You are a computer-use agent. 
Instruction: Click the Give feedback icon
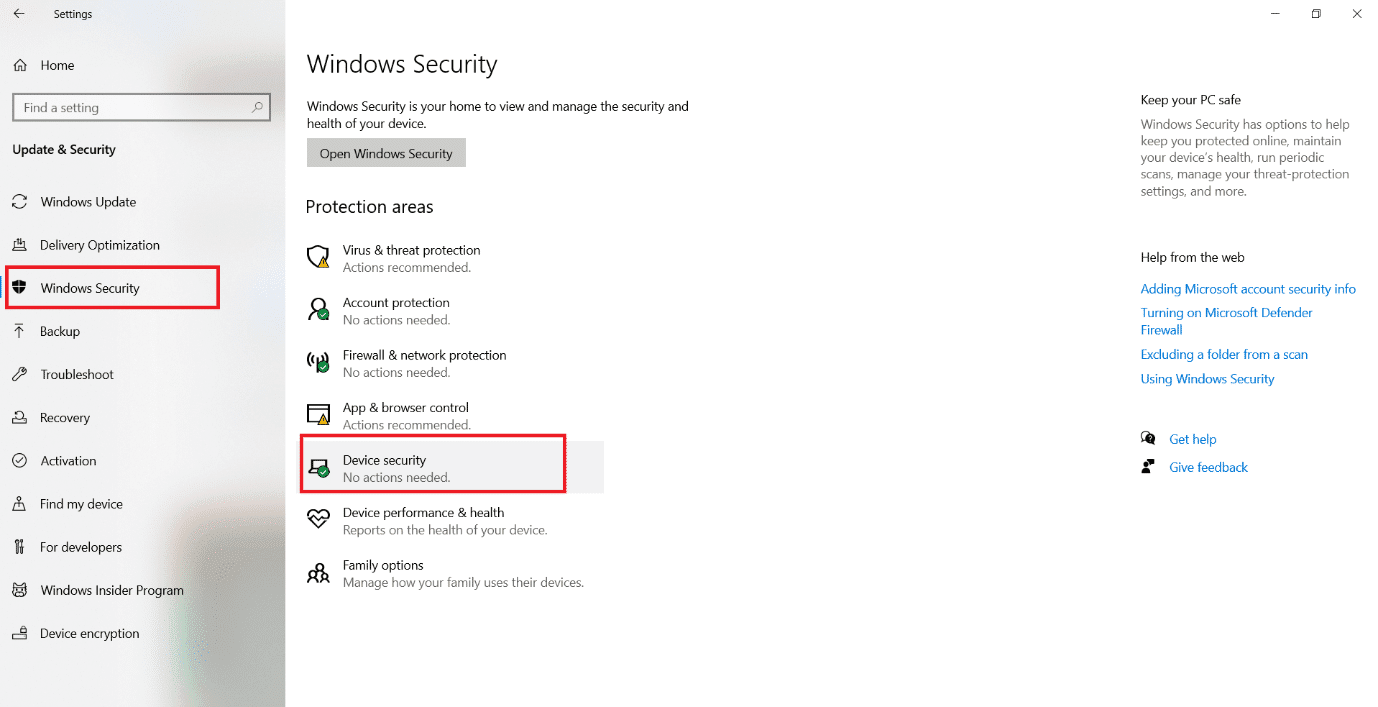[x=1149, y=466]
